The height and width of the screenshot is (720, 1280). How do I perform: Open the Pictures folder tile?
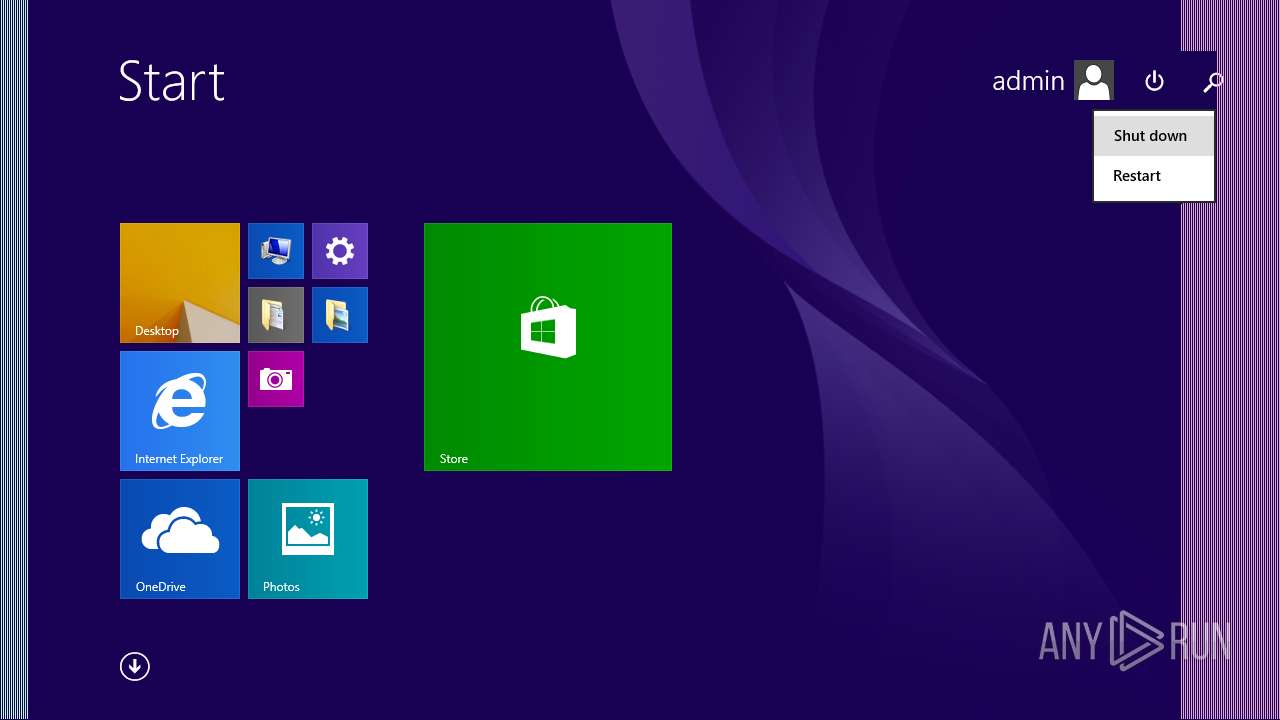pos(340,315)
